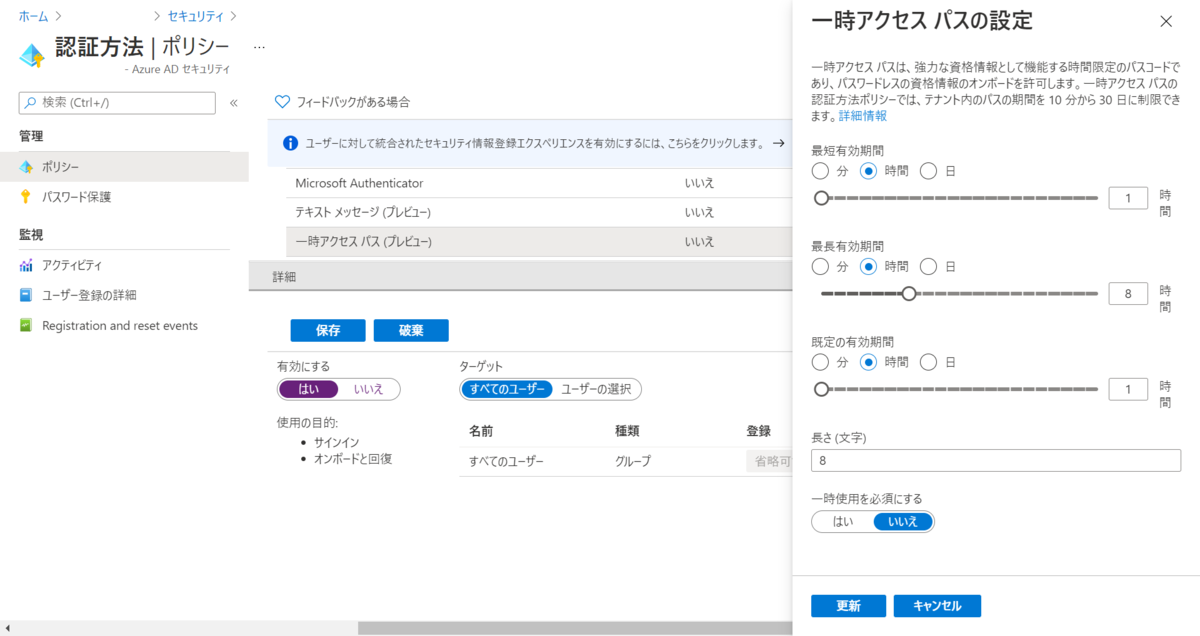Click the horizontal scrollbar at bottom

[x=575, y=628]
